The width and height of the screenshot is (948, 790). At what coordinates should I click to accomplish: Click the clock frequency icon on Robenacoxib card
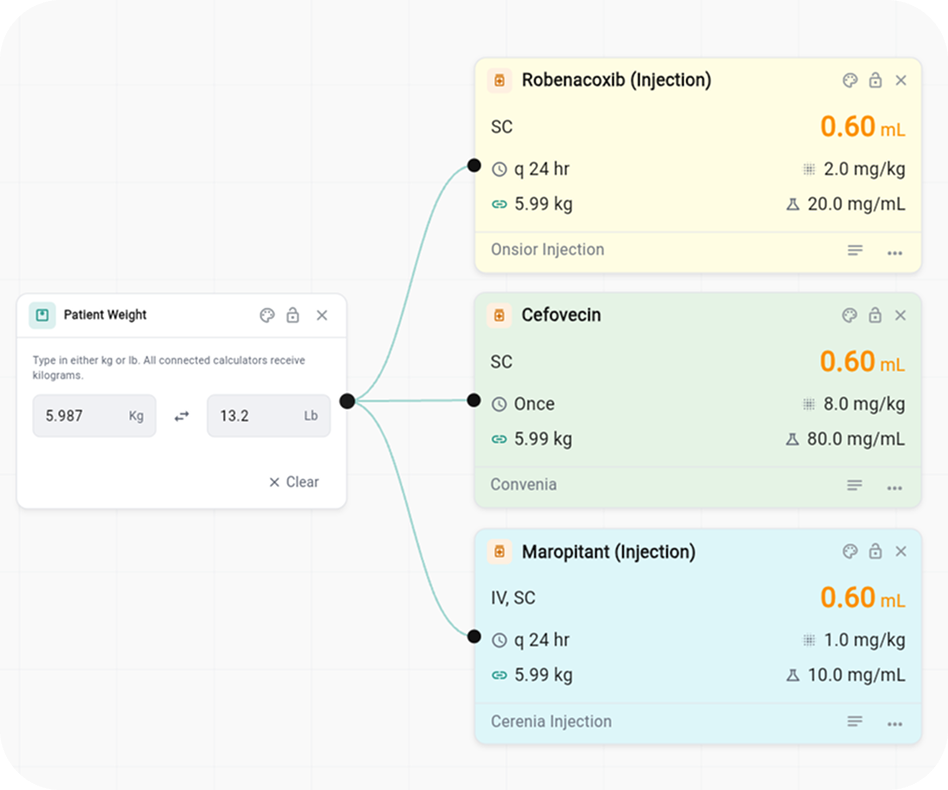point(499,169)
